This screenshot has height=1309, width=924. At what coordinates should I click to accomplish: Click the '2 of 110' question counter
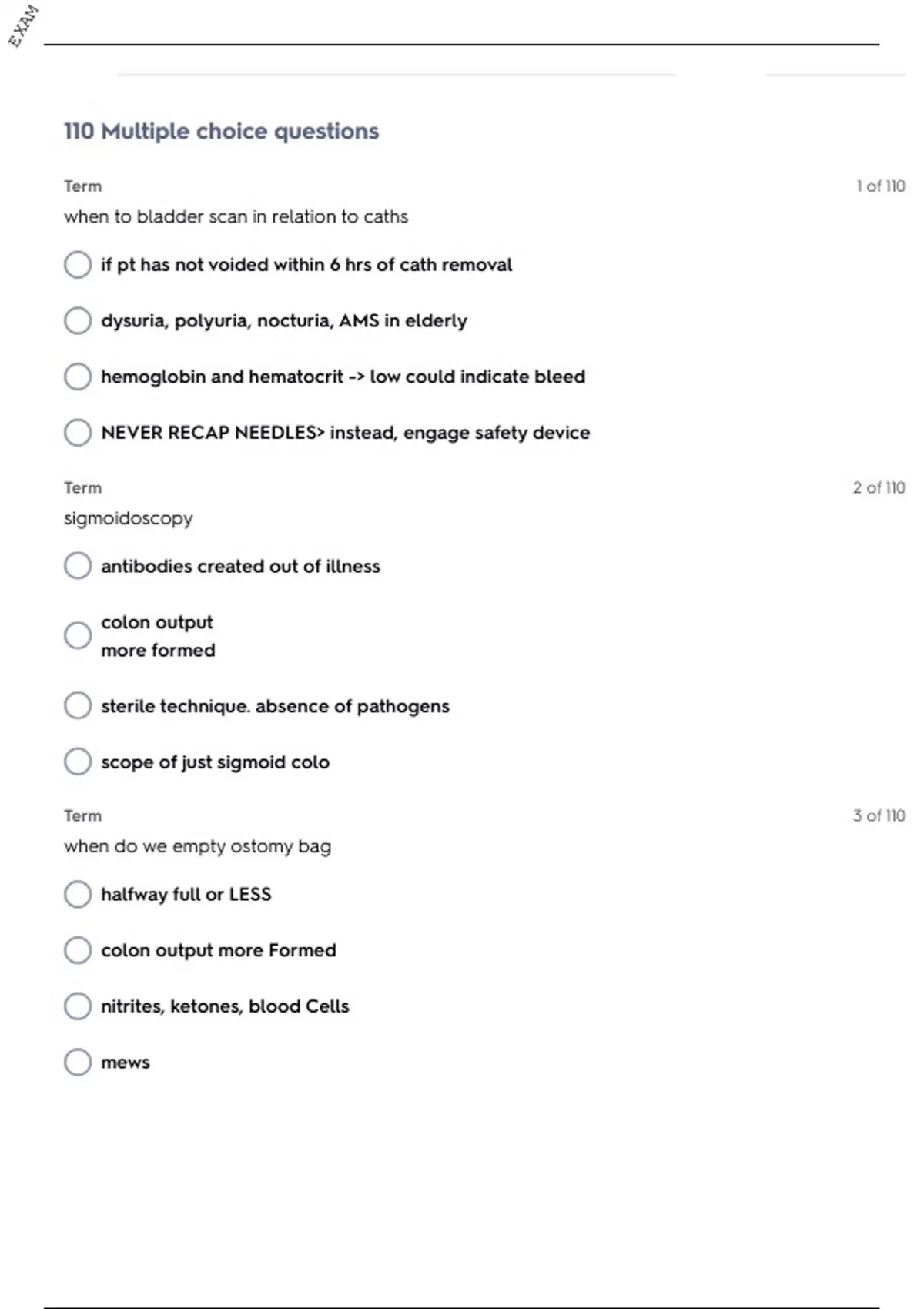point(879,488)
